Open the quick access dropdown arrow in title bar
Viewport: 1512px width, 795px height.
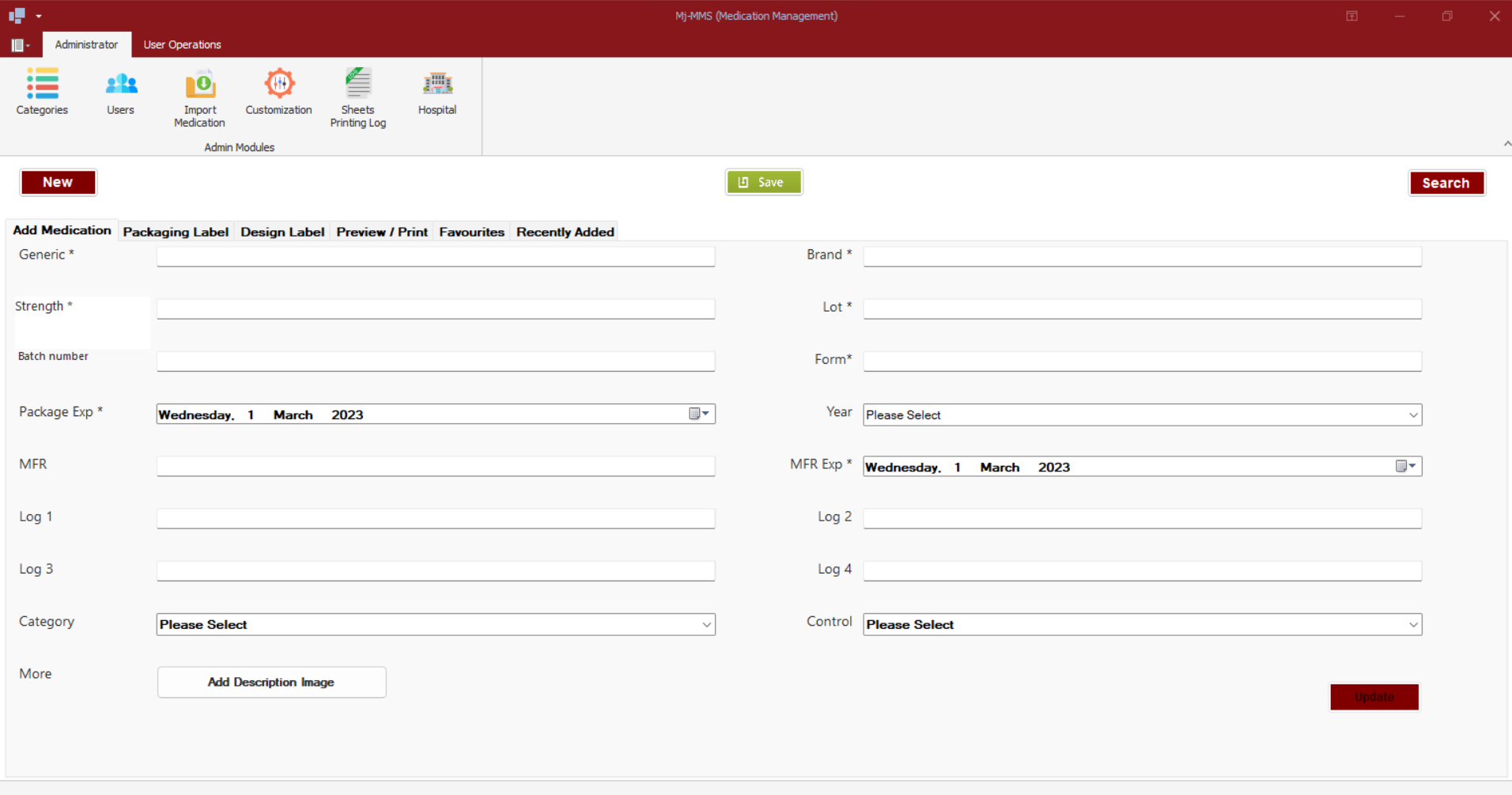tap(39, 16)
